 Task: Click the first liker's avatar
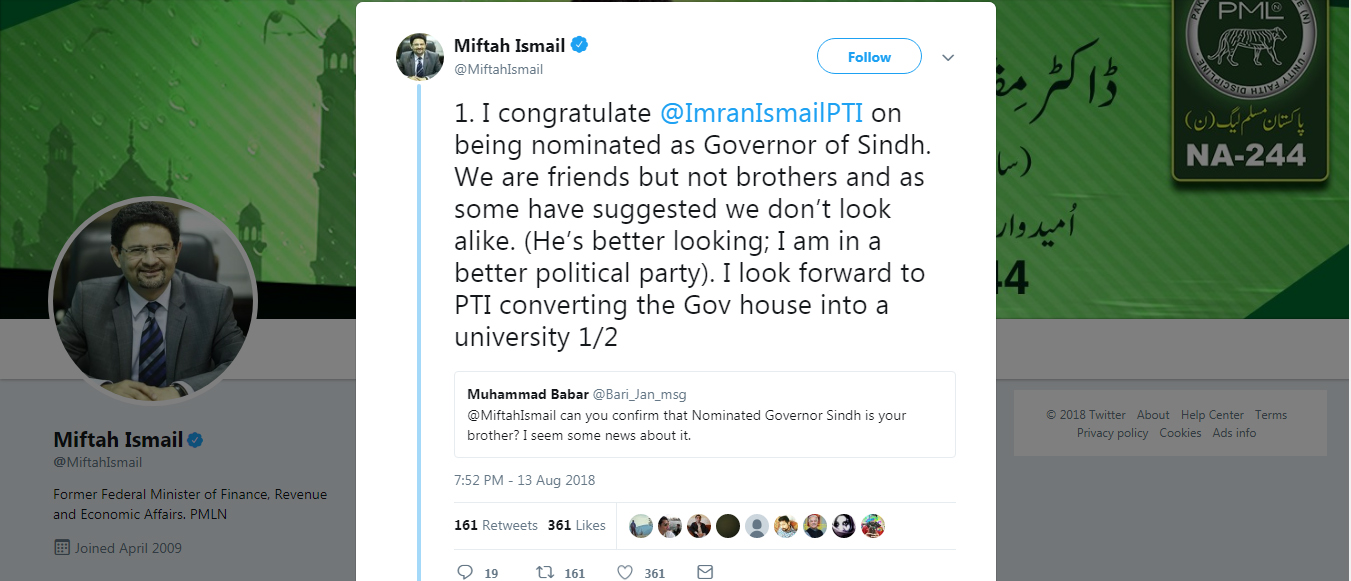point(641,526)
